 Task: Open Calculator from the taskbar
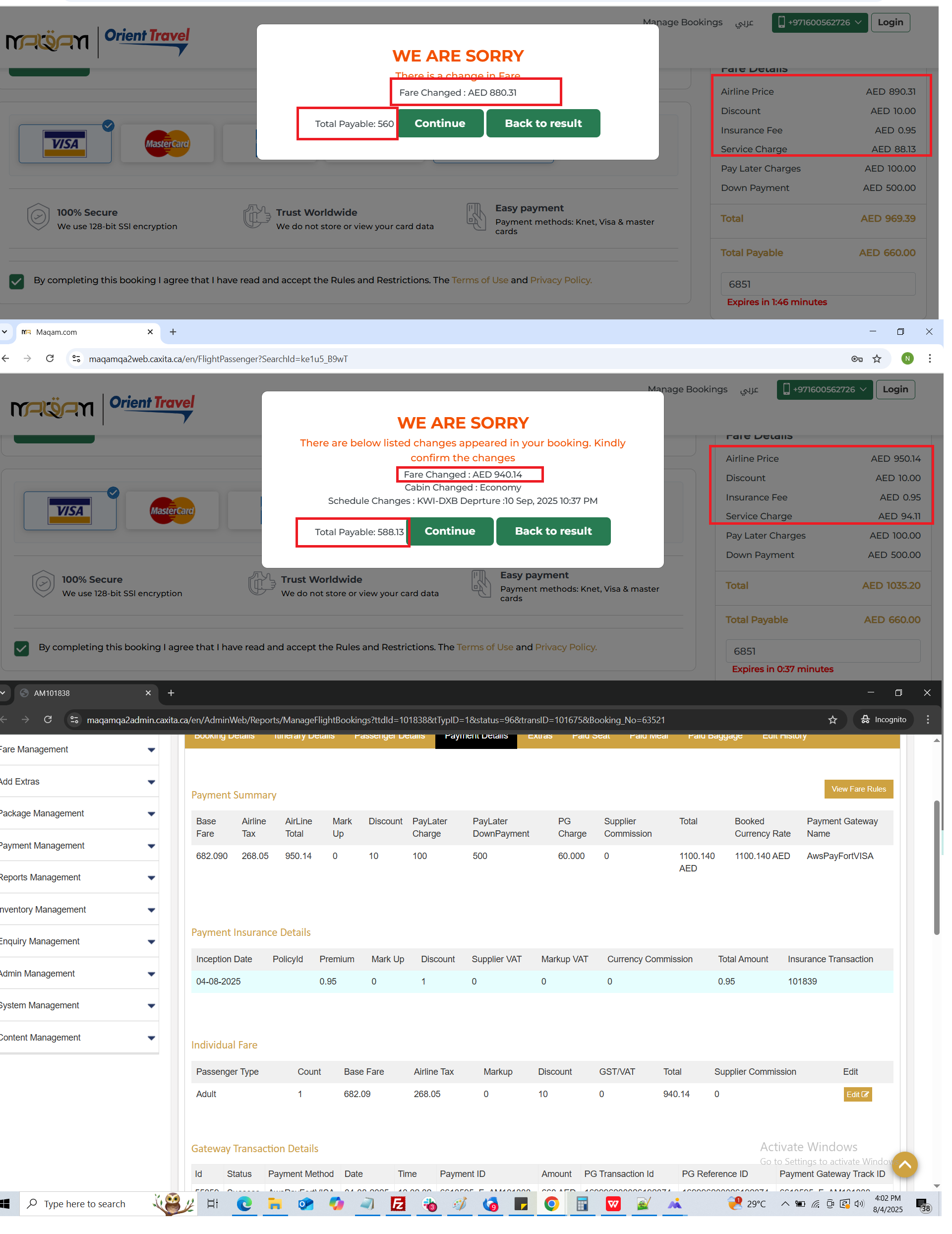click(x=582, y=1204)
